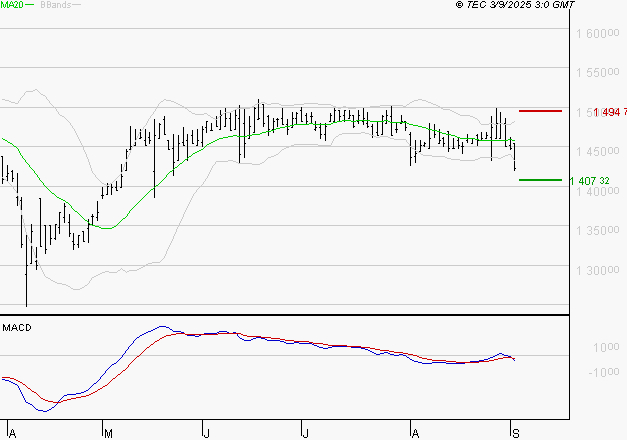Click the 1.450 price axis label
Viewport: 627px width, 440px height.
(597, 152)
